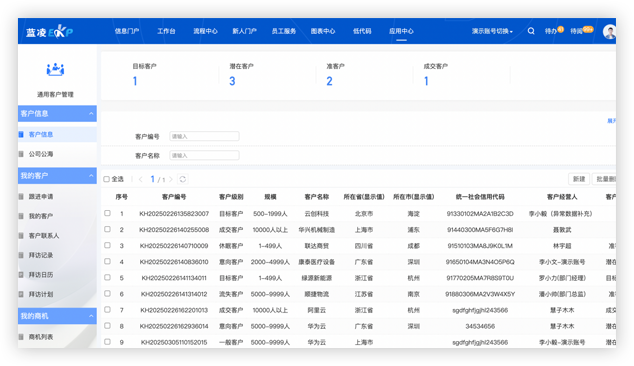Open the user avatar profile picture
This screenshot has width=634, height=366.
tap(609, 32)
